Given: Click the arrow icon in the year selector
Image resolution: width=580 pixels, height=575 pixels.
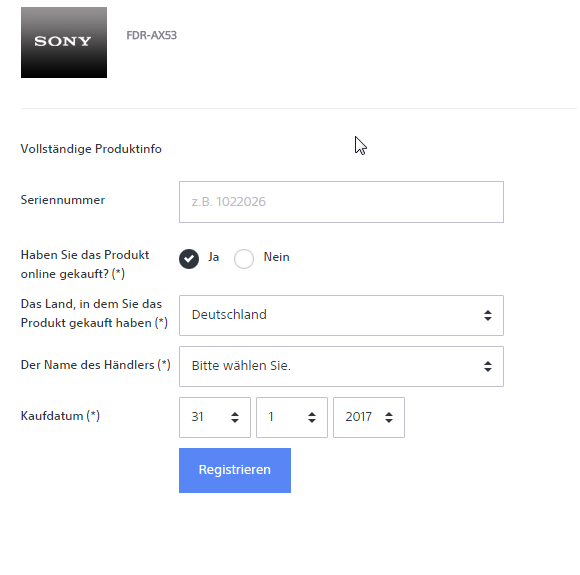Looking at the screenshot, I should tap(389, 417).
